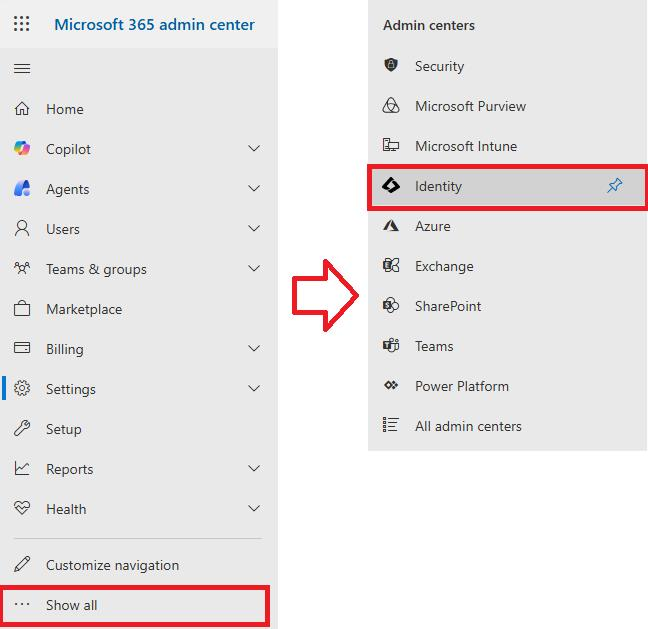The width and height of the screenshot is (648, 629).
Task: Select the Teams & groups label
Action: [x=96, y=269]
